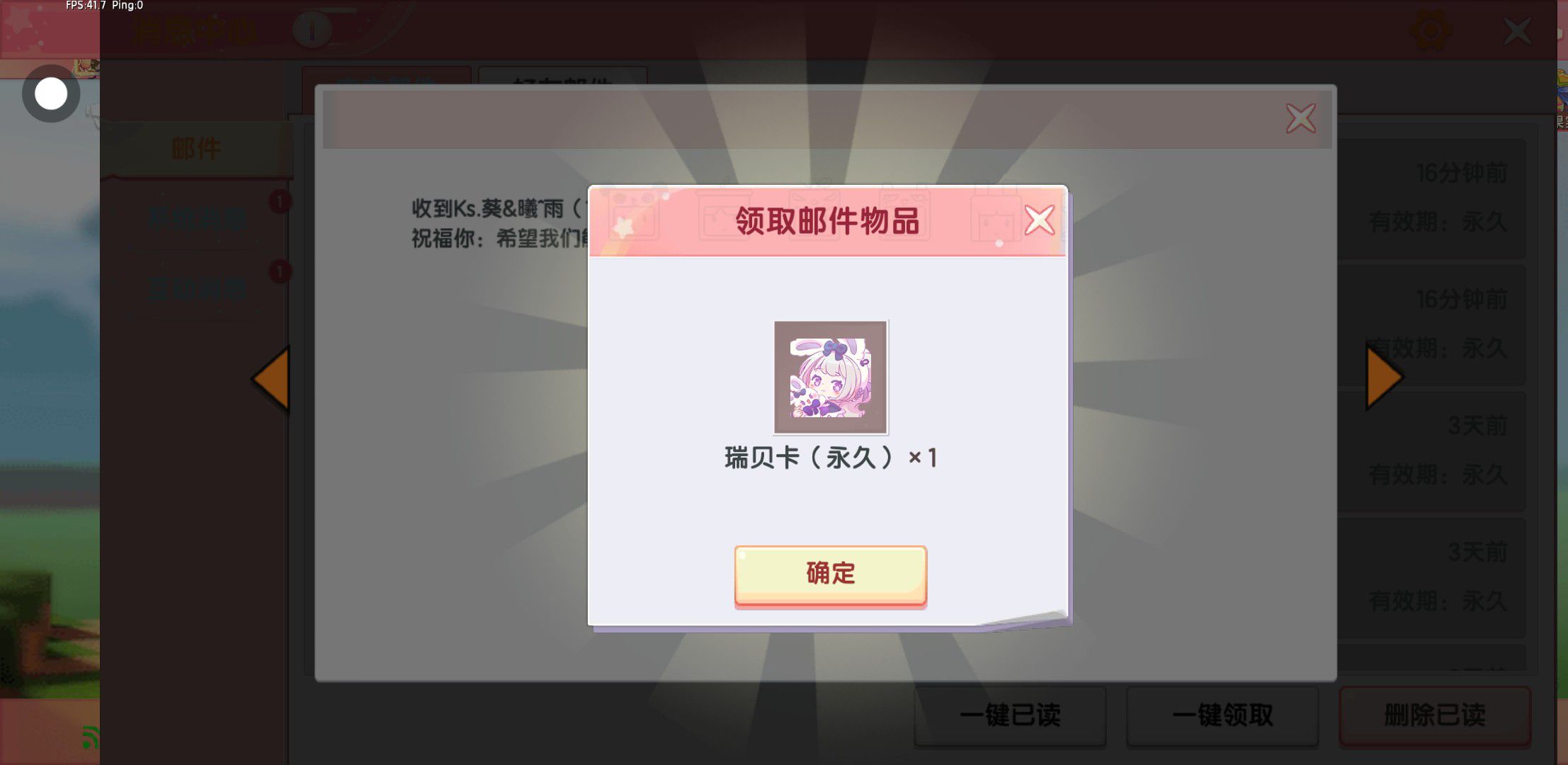Screen dimensions: 1568x765
Task: Close the 领取邮件物品 dialog
Action: [1039, 220]
